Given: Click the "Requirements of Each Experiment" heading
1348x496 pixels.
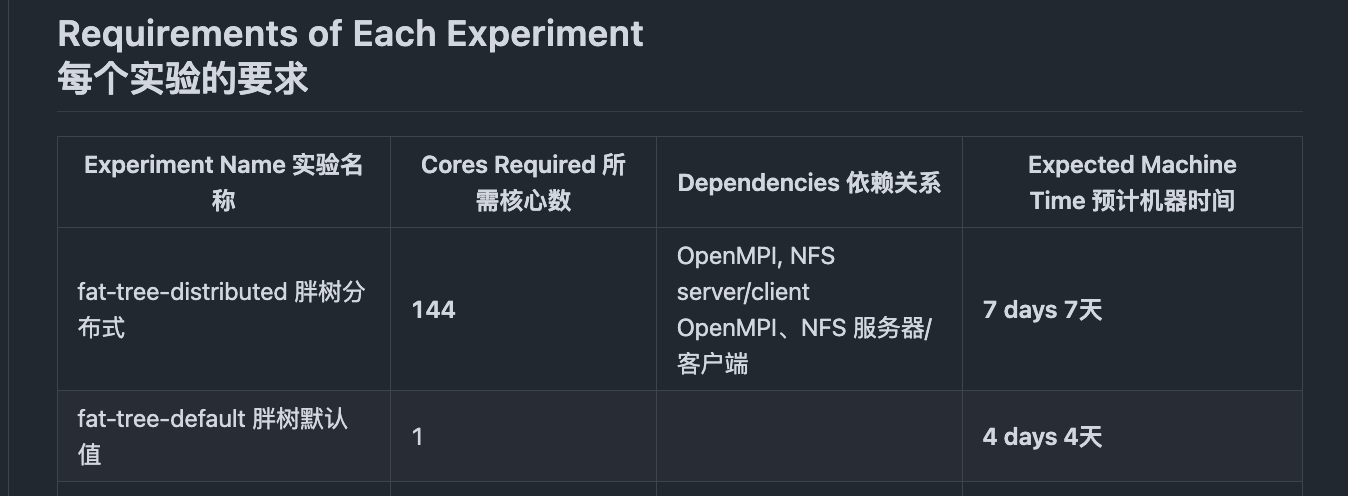Looking at the screenshot, I should 350,34.
